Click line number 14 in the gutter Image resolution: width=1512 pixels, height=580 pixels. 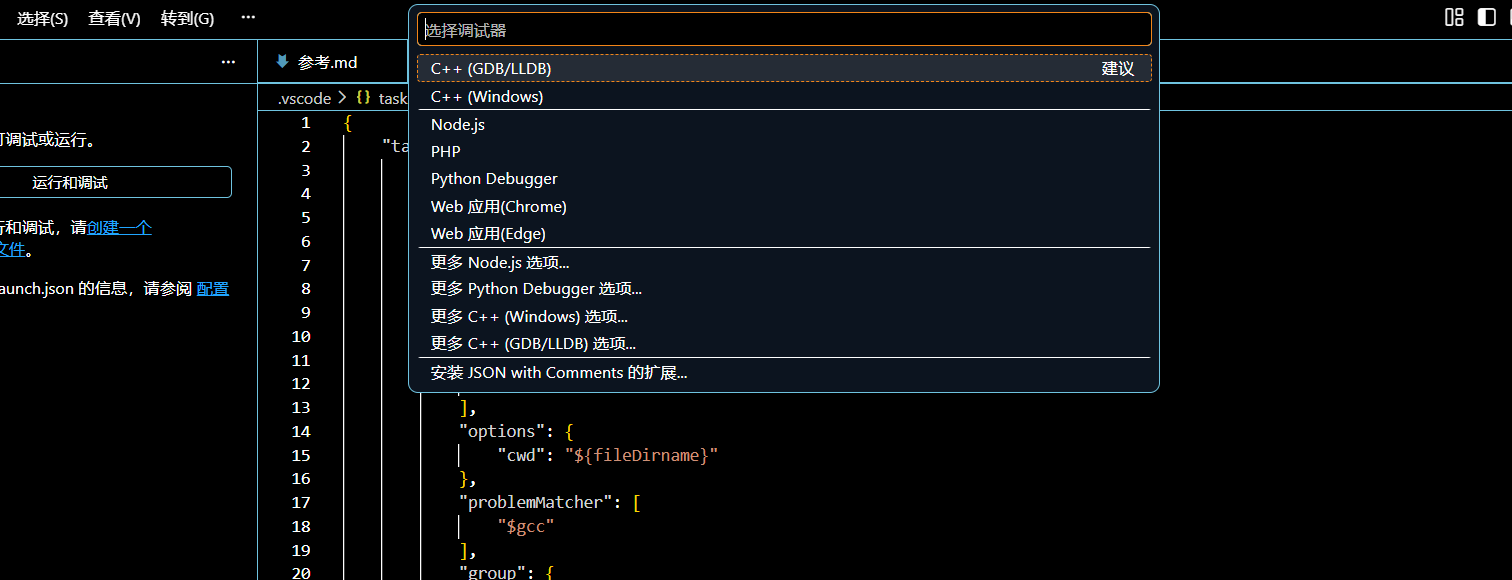pyautogui.click(x=301, y=431)
